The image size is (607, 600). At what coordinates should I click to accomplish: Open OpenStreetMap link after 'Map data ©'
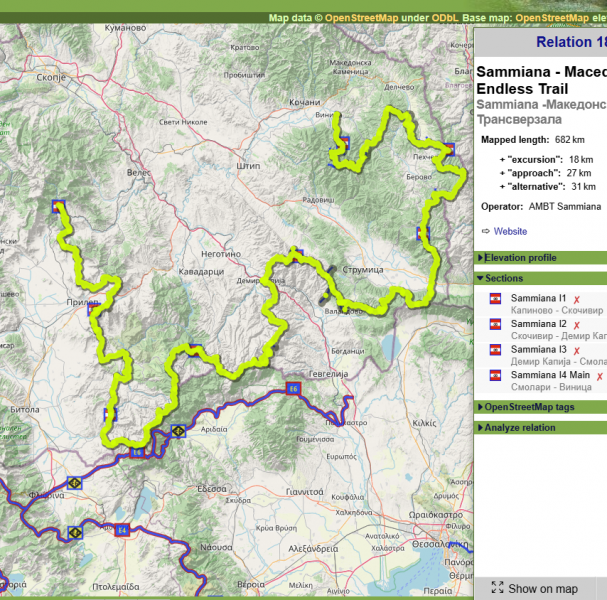coord(361,18)
